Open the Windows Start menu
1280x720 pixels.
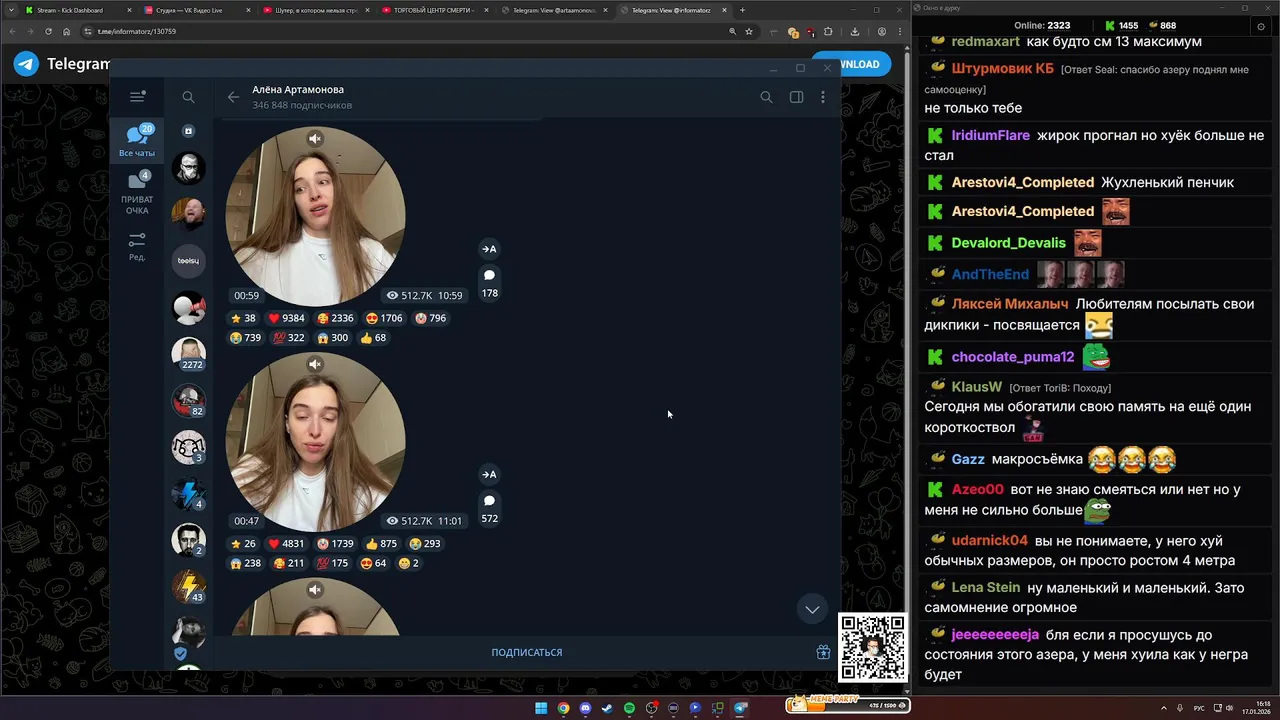point(541,708)
